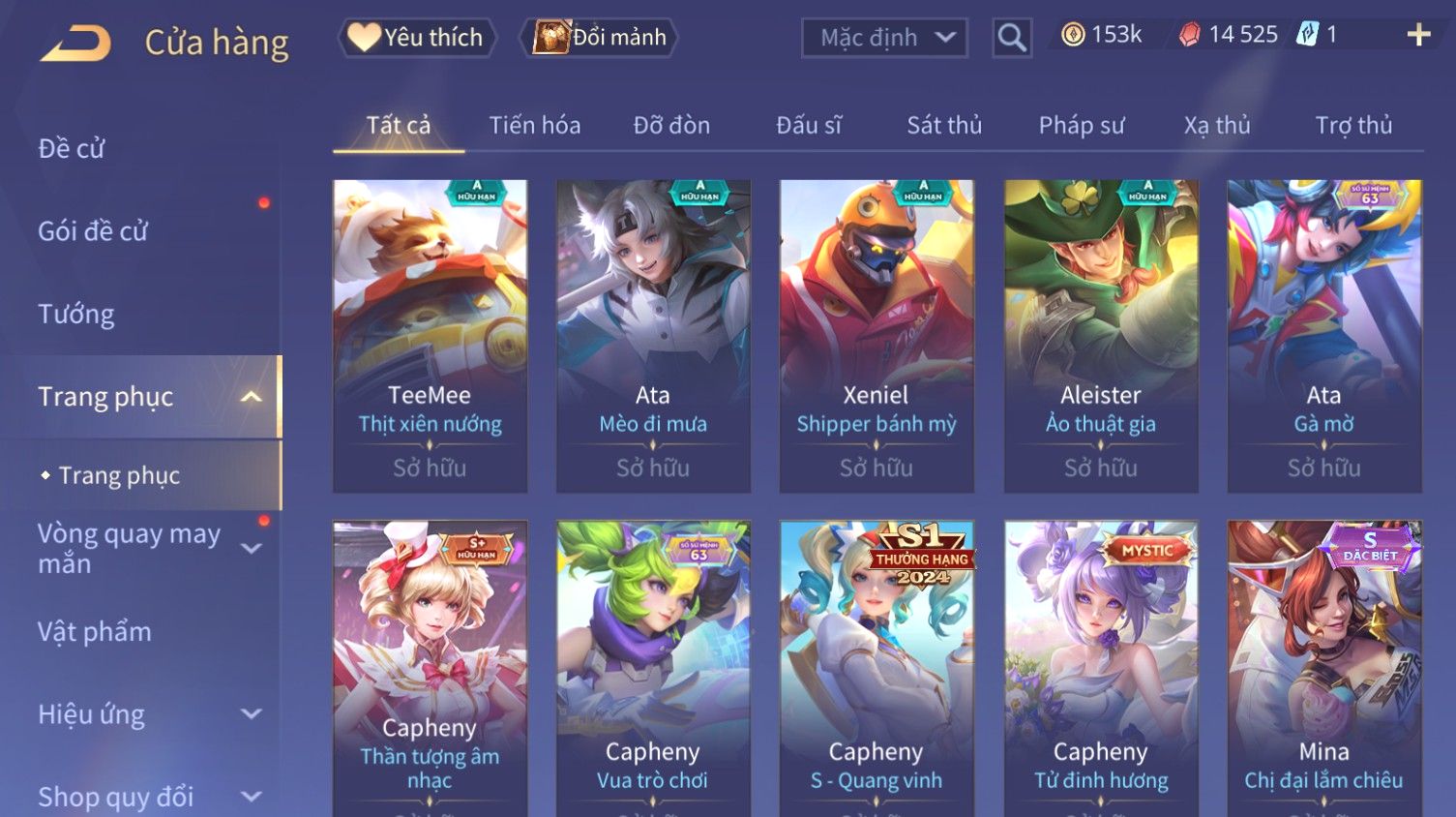Tap the gold coin balance icon
Viewport: 1456px width, 817px height.
(1073, 35)
